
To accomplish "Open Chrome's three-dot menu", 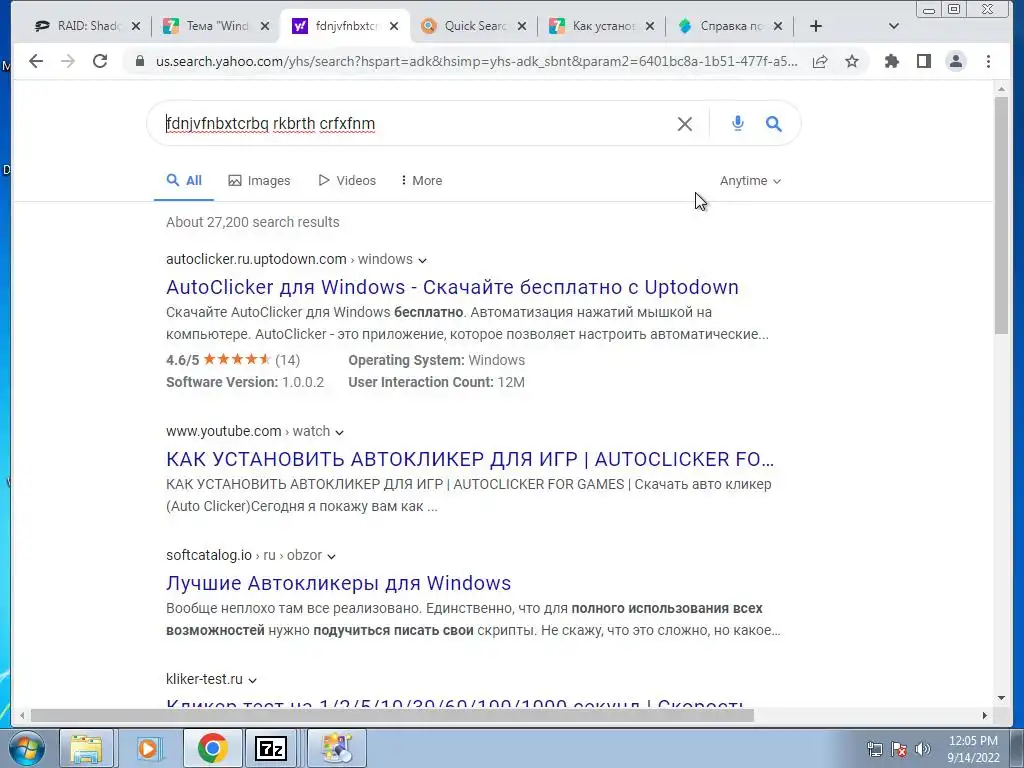I will click(988, 61).
